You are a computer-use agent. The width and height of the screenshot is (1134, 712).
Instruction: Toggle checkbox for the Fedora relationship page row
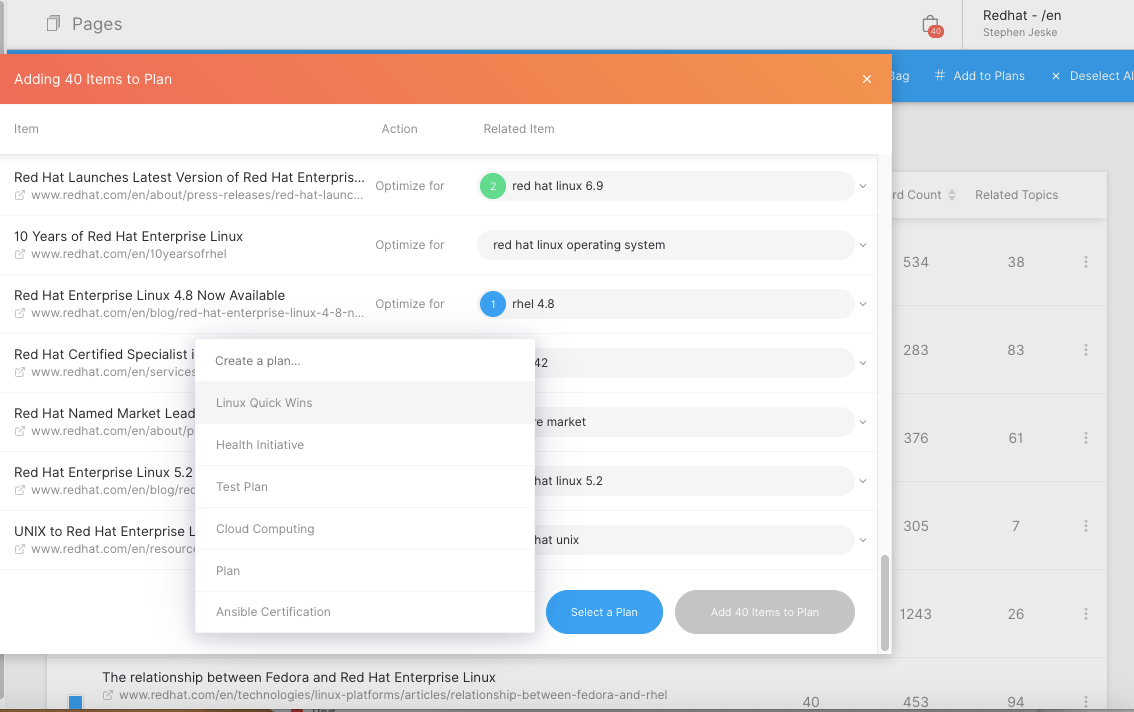click(x=75, y=702)
